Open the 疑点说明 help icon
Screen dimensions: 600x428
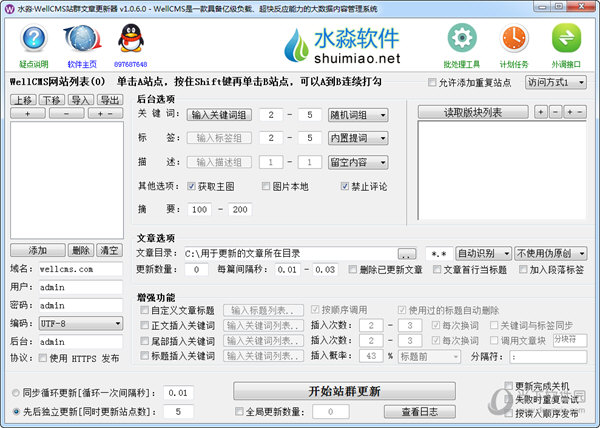pyautogui.click(x=34, y=39)
